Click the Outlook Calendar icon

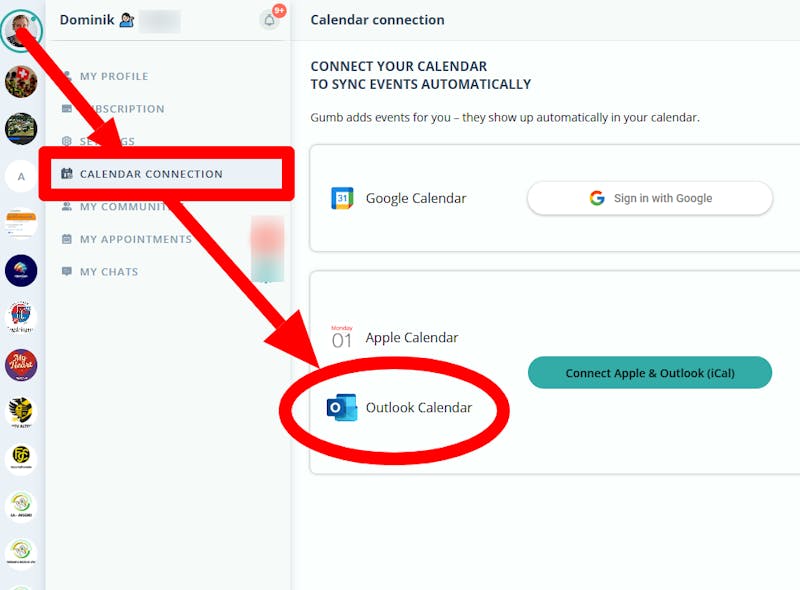[342, 407]
